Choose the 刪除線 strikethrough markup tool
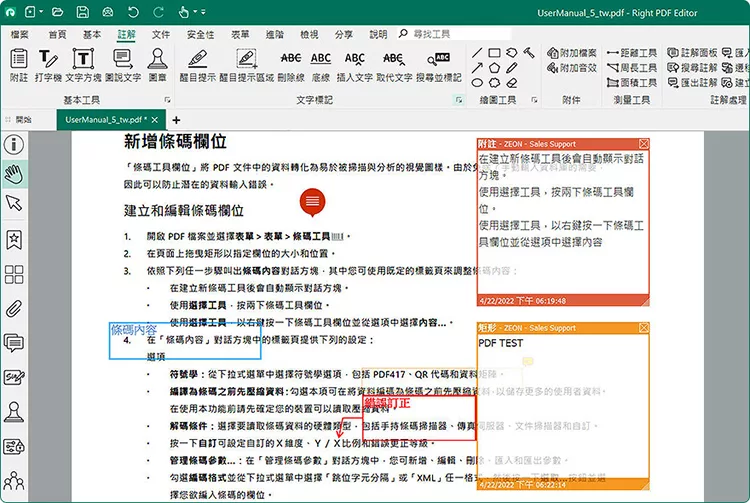The height and width of the screenshot is (503, 750). (x=290, y=64)
